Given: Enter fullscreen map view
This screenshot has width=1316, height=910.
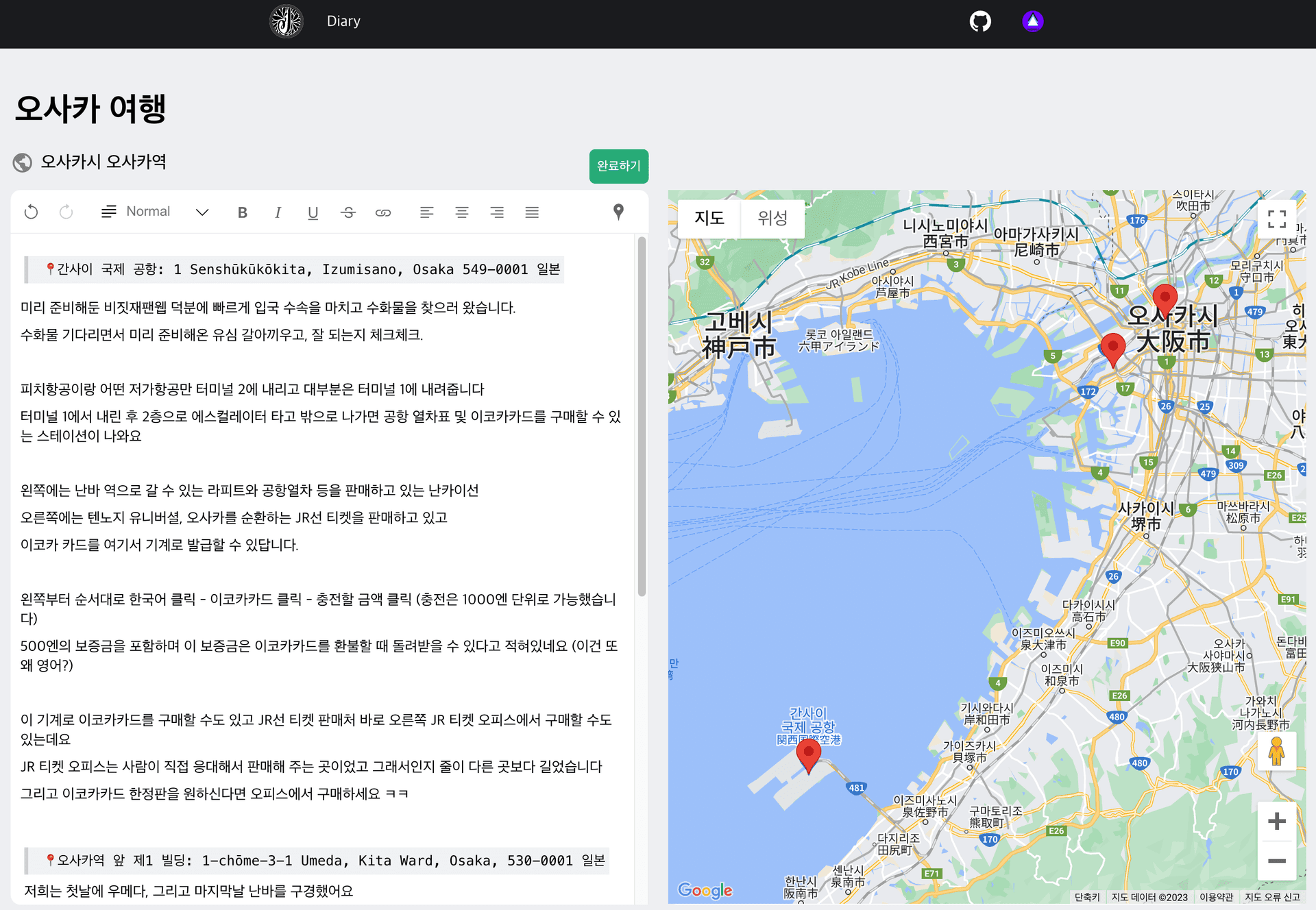Looking at the screenshot, I should 1277,219.
